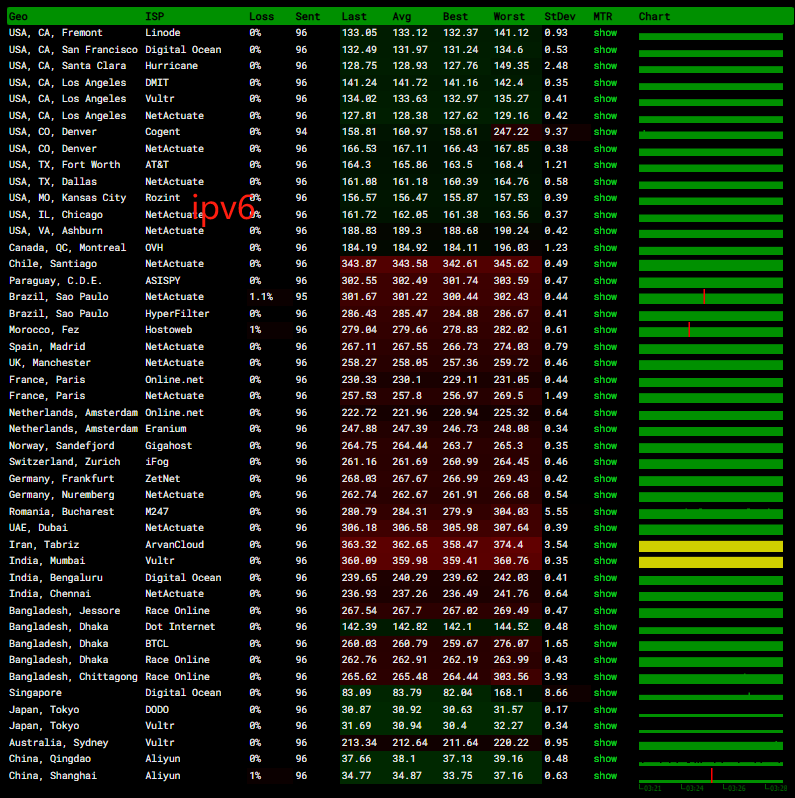
Task: Click show for Sydney Vultr row
Action: [605, 743]
